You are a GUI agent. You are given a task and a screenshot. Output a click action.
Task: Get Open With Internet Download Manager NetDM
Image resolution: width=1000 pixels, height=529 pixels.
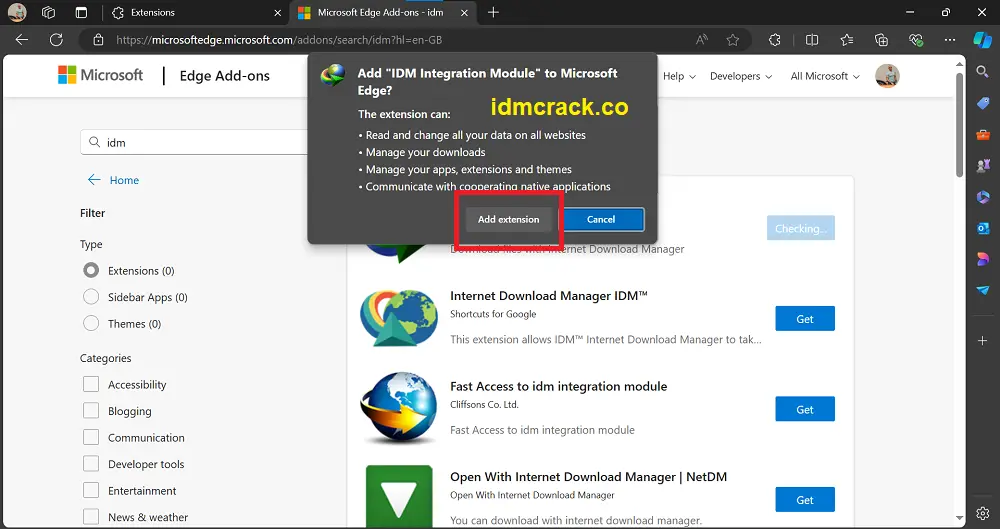point(805,500)
